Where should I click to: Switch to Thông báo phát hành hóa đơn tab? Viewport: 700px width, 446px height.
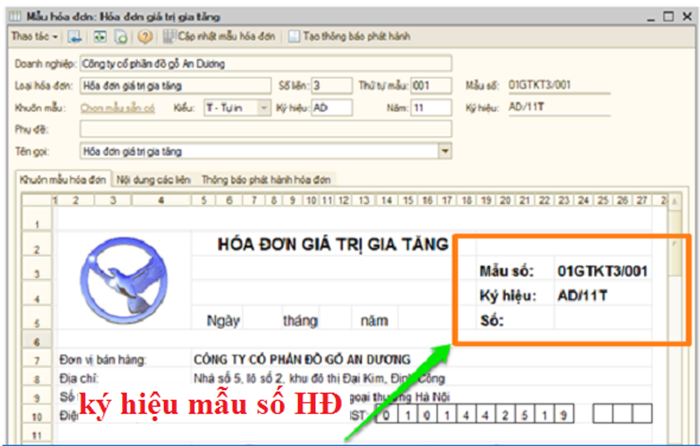pos(266,180)
